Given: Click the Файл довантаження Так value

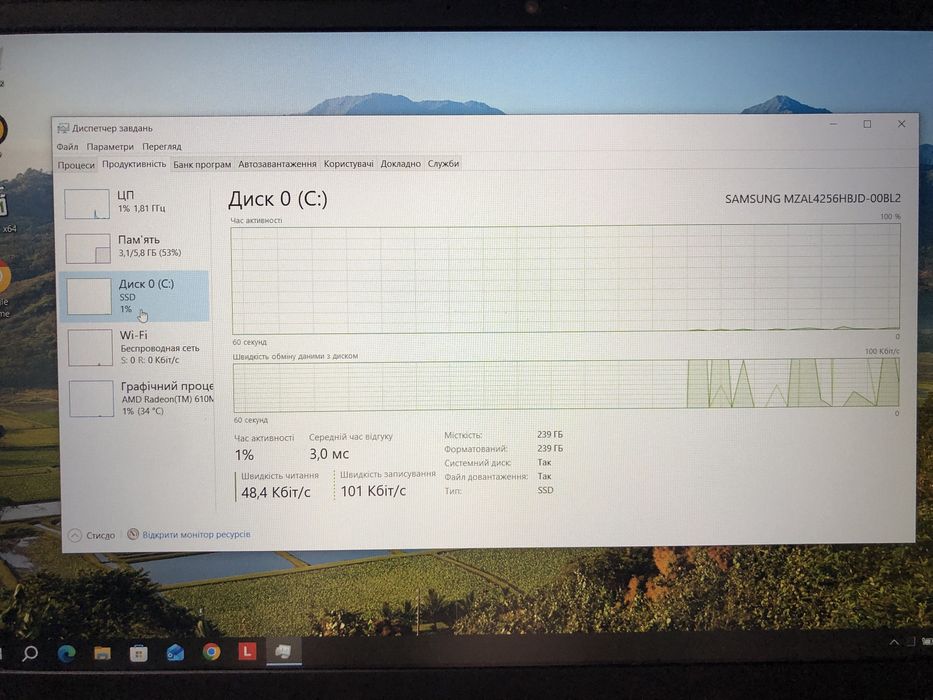Looking at the screenshot, I should pos(544,476).
